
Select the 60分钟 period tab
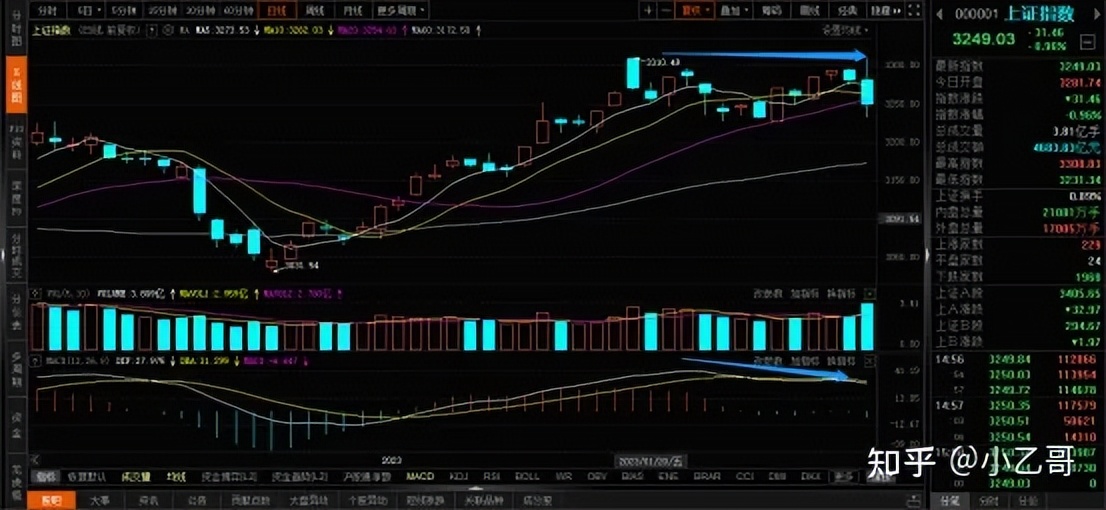[237, 11]
